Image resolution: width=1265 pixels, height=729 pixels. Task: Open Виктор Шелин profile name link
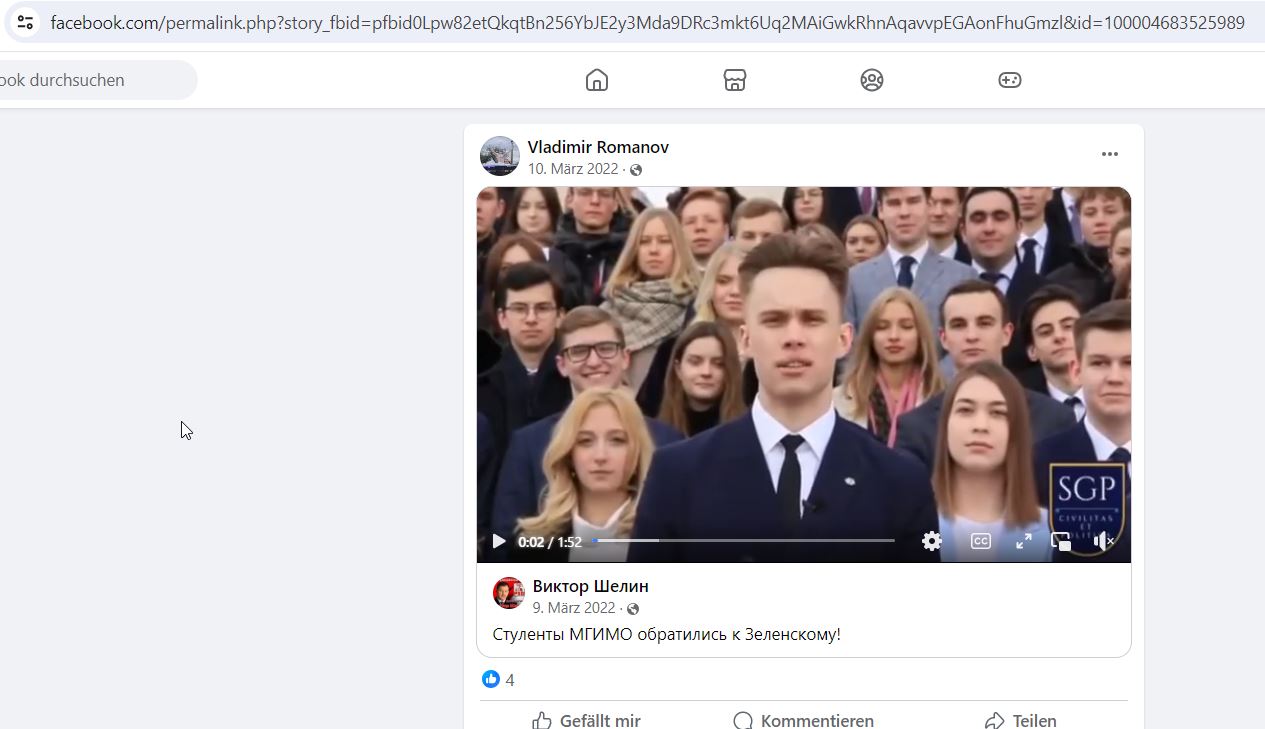pyautogui.click(x=590, y=586)
